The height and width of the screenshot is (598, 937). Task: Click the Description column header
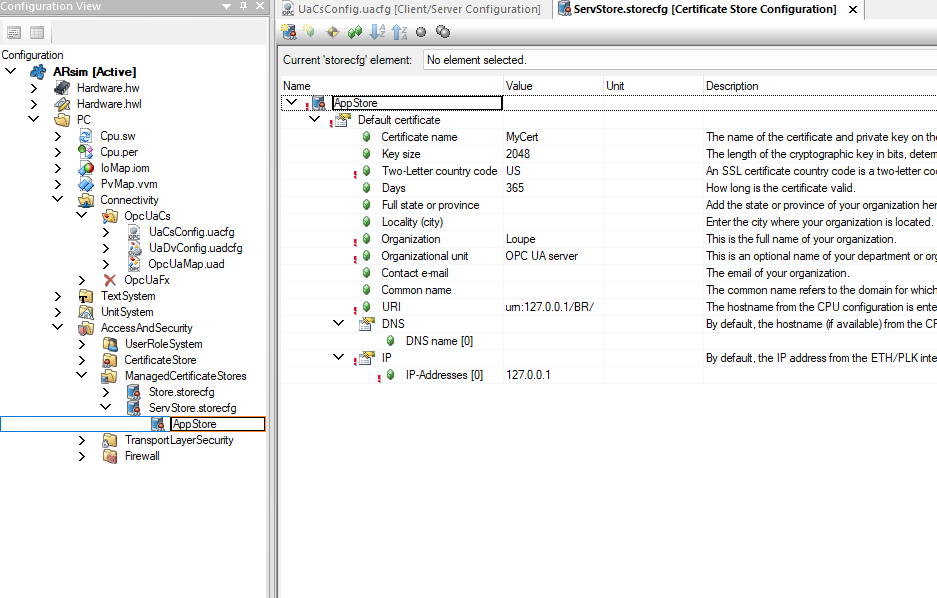(820, 86)
